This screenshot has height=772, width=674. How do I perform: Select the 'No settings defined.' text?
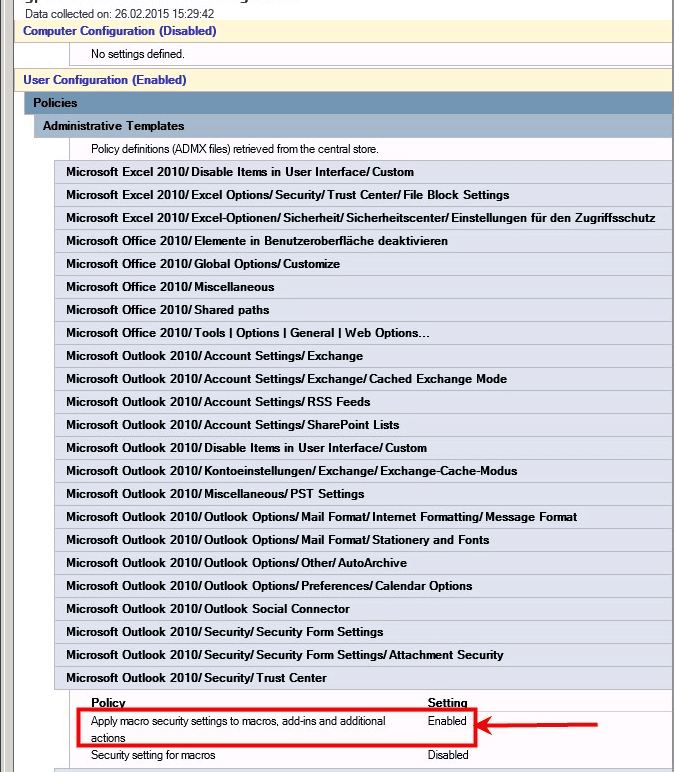(x=137, y=54)
